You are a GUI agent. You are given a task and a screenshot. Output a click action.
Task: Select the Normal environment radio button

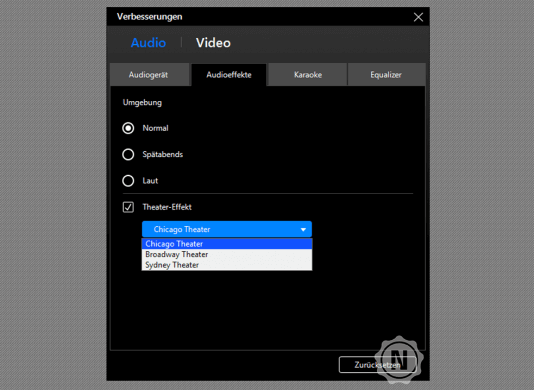coord(128,128)
